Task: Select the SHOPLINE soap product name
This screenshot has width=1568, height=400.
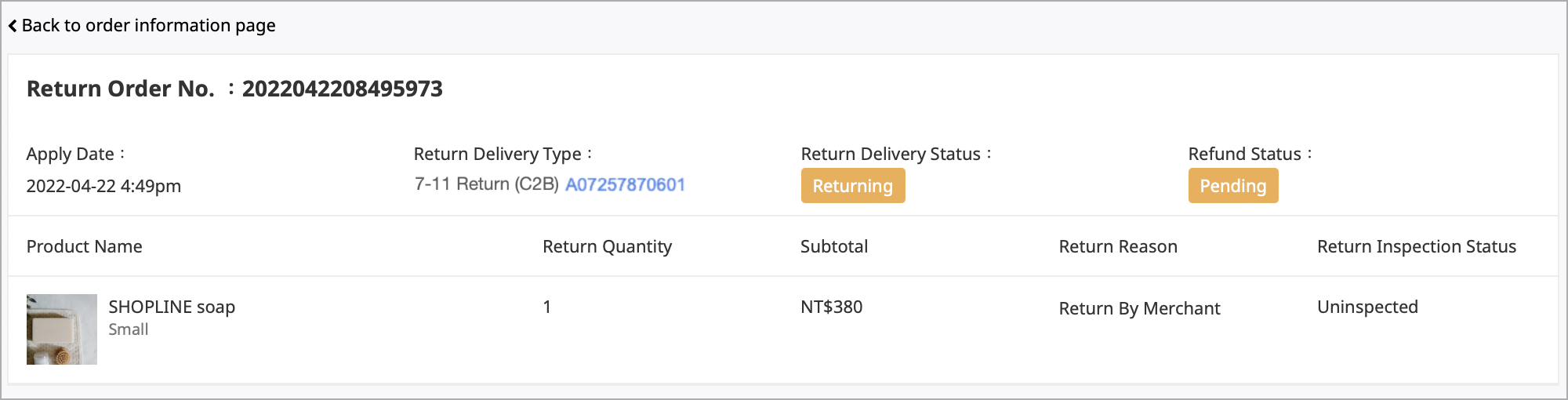Action: point(172,307)
